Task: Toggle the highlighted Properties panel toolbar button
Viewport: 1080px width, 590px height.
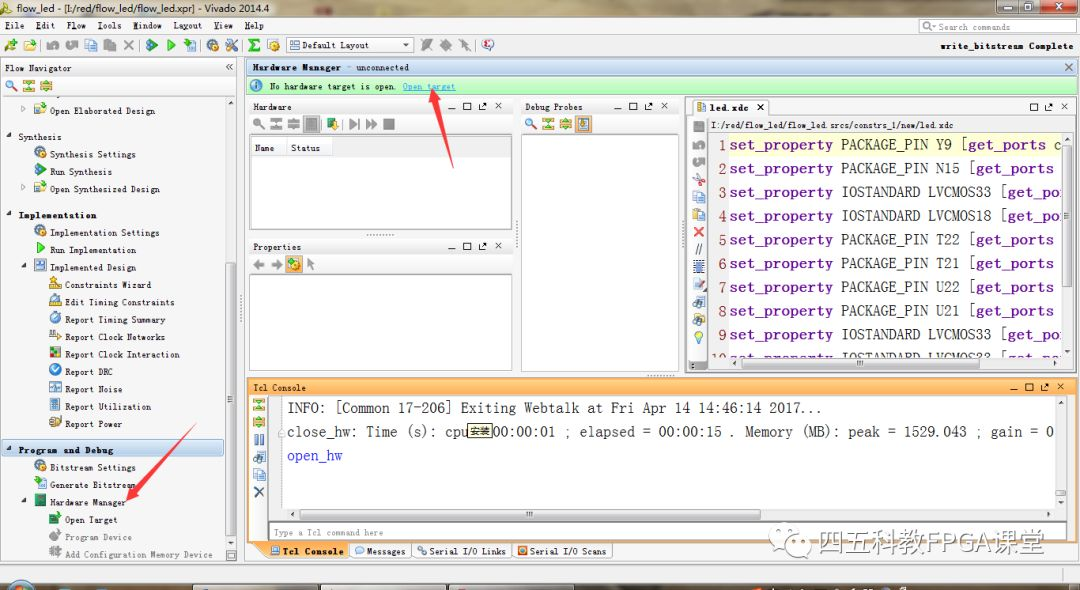Action: 293,264
